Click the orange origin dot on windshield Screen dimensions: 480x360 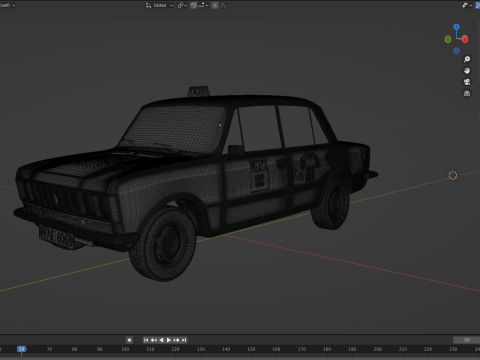point(220,125)
